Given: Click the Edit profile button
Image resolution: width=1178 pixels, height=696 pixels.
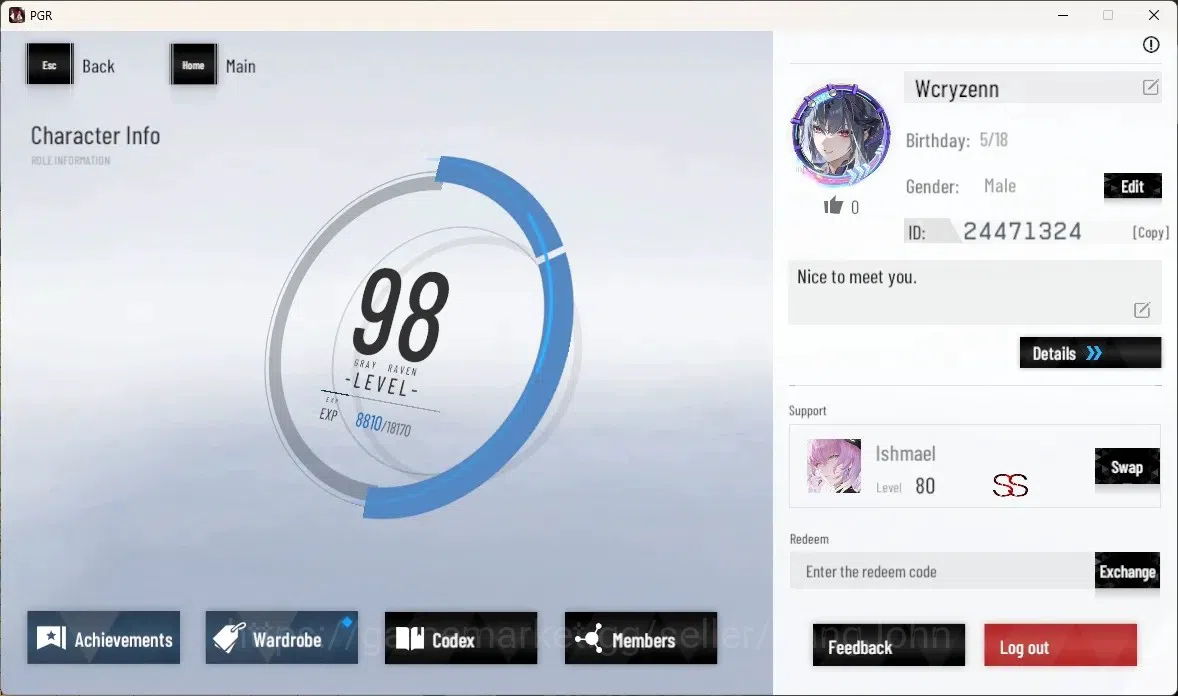Looking at the screenshot, I should 1132,186.
